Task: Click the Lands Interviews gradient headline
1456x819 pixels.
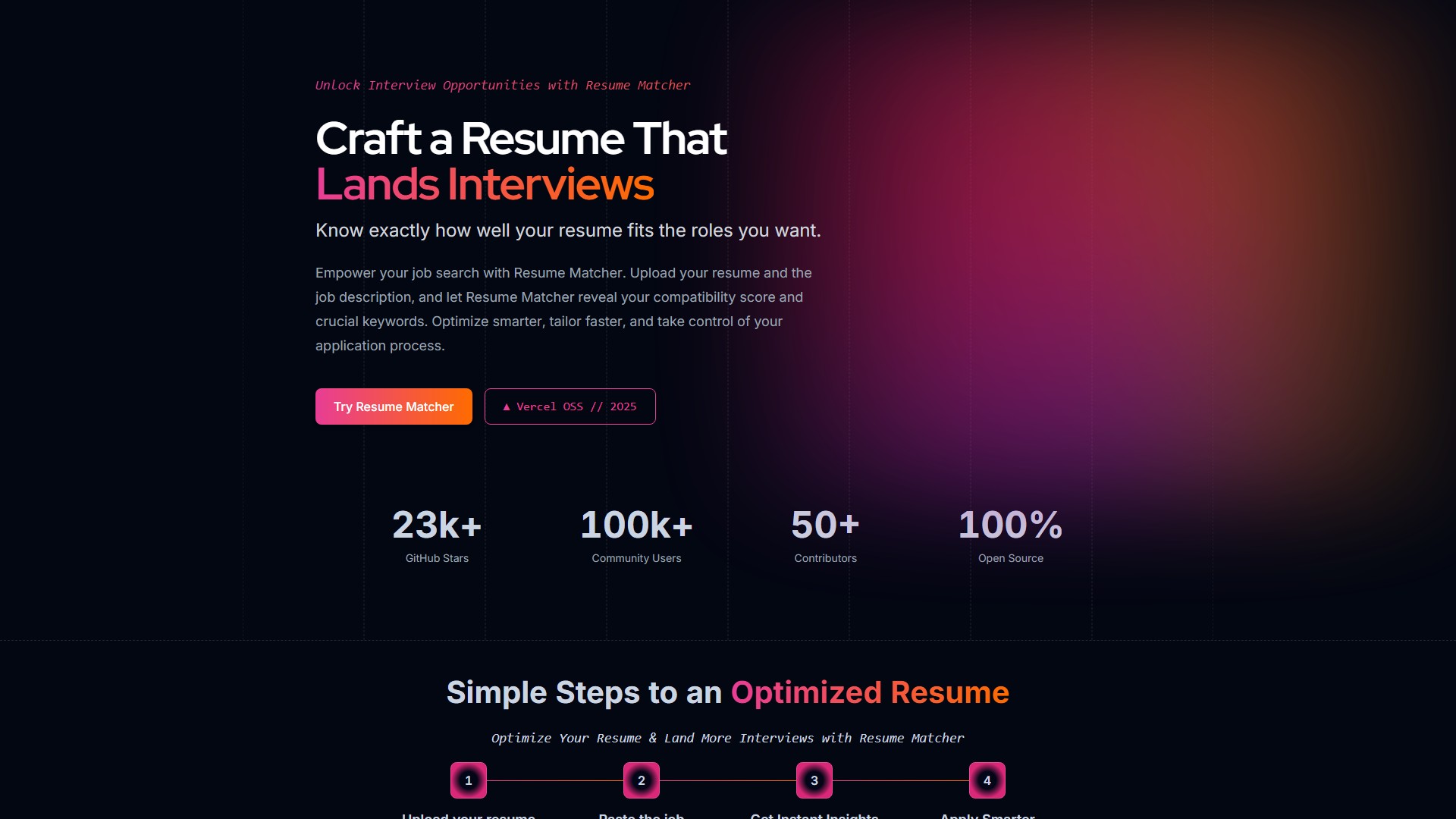Action: tap(485, 184)
